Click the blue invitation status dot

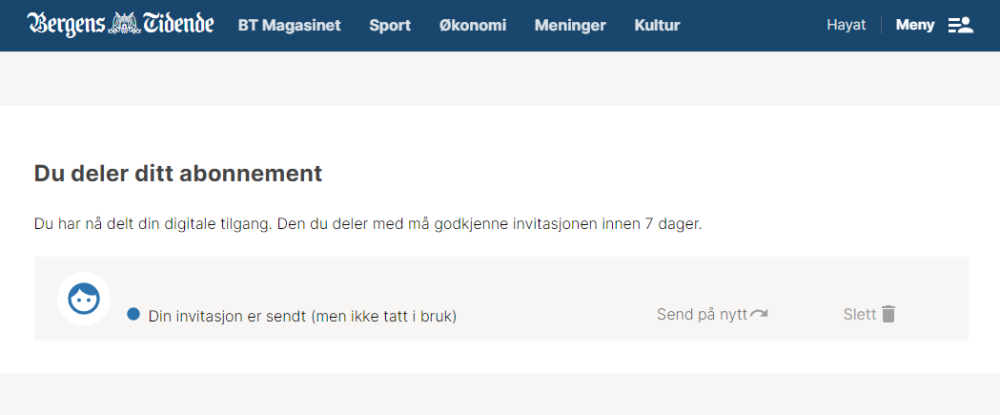tap(133, 314)
